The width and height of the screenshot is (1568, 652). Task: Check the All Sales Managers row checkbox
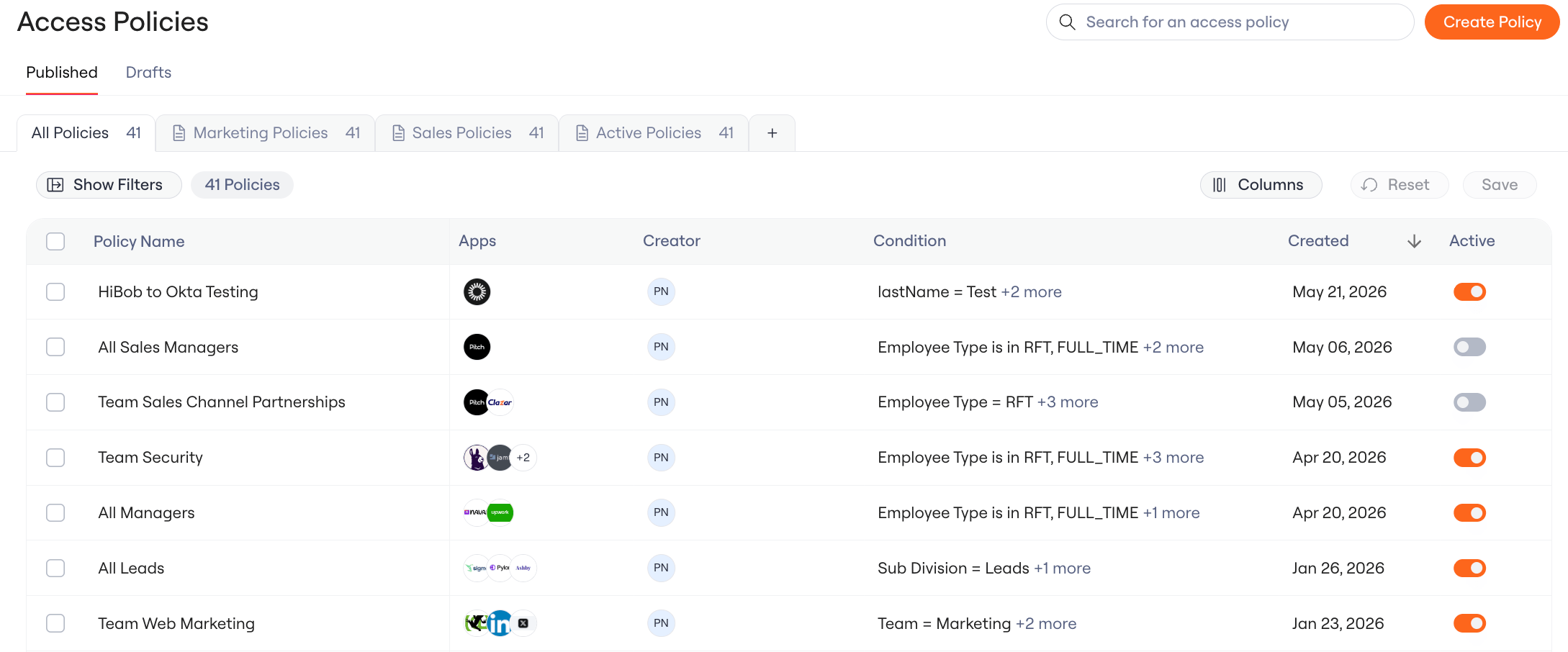pyautogui.click(x=55, y=347)
